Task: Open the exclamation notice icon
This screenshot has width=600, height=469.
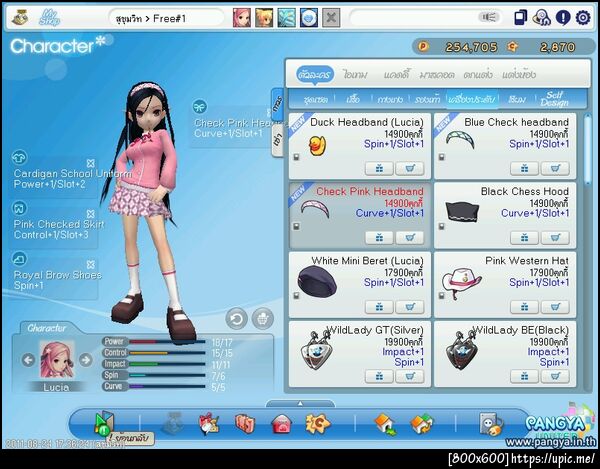Action: pyautogui.click(x=563, y=18)
